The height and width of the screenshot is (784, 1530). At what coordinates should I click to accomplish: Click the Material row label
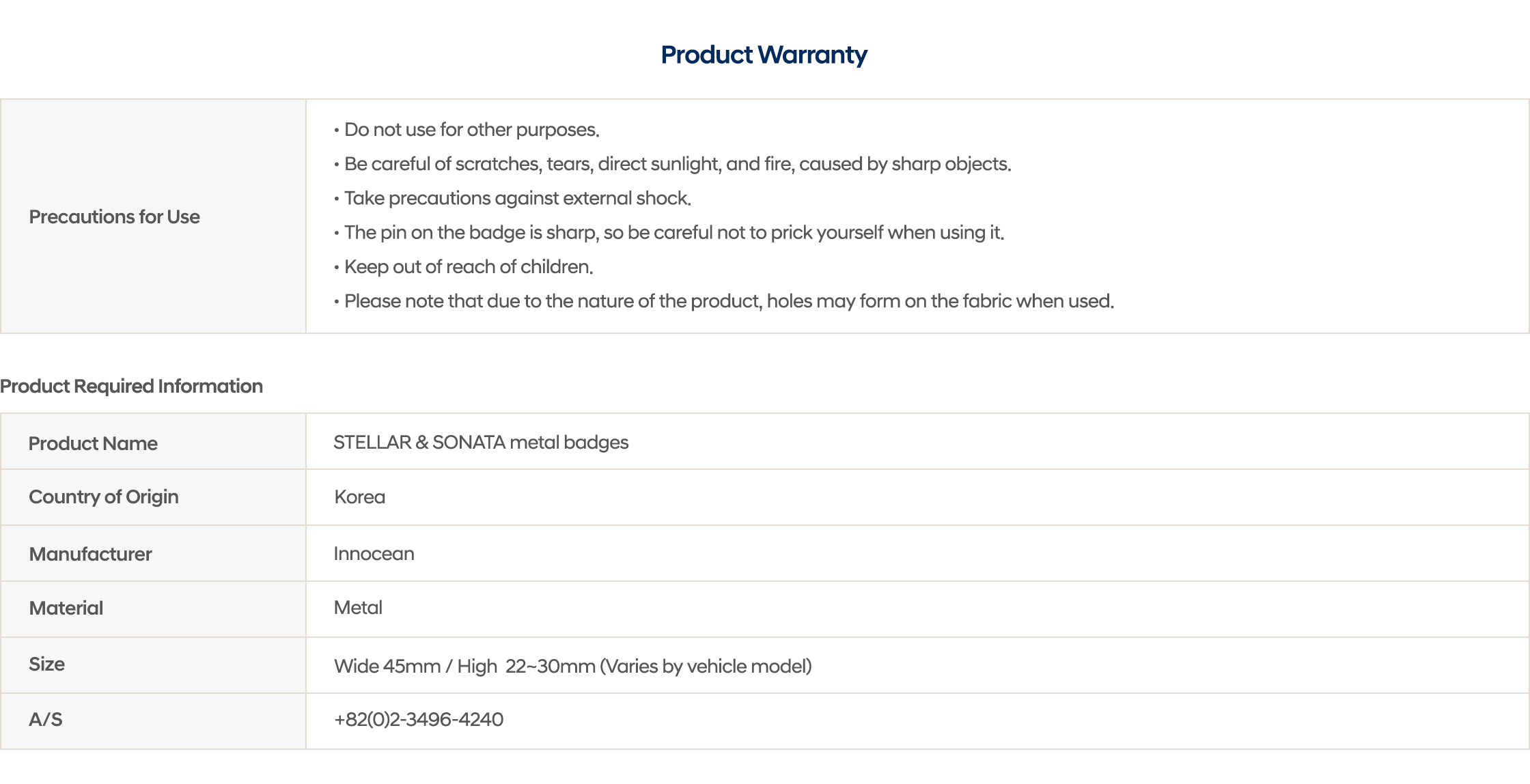point(66,608)
